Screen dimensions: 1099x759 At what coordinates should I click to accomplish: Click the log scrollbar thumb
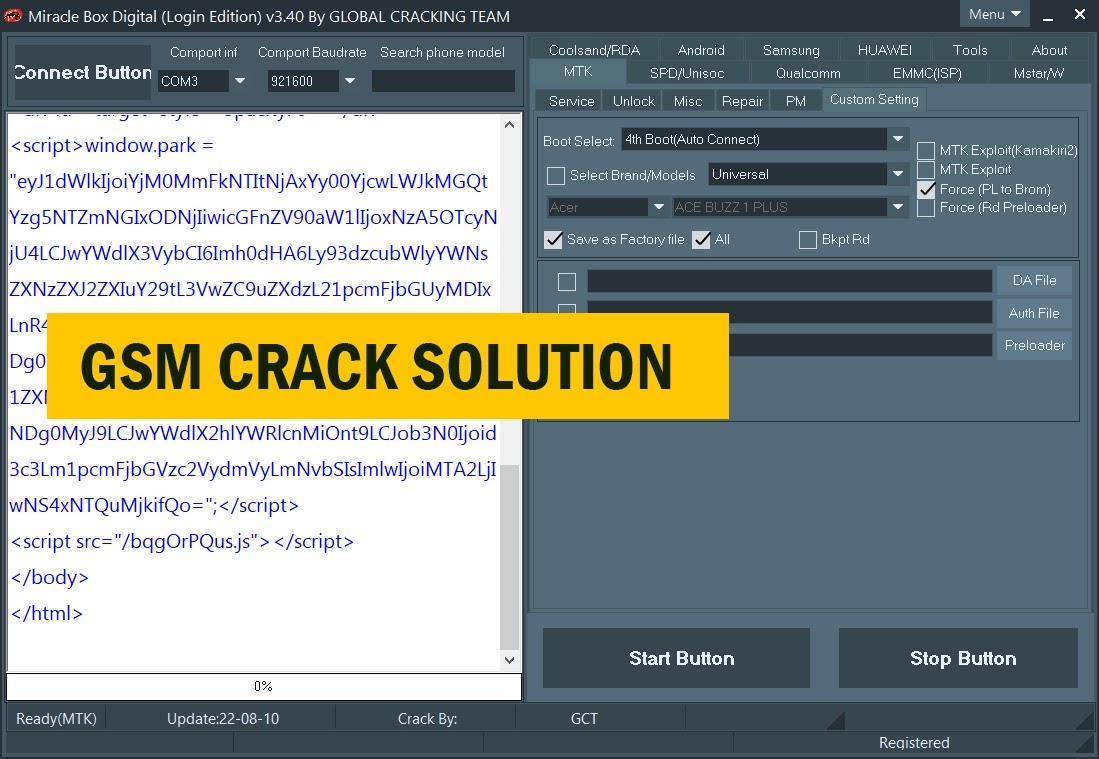click(510, 557)
